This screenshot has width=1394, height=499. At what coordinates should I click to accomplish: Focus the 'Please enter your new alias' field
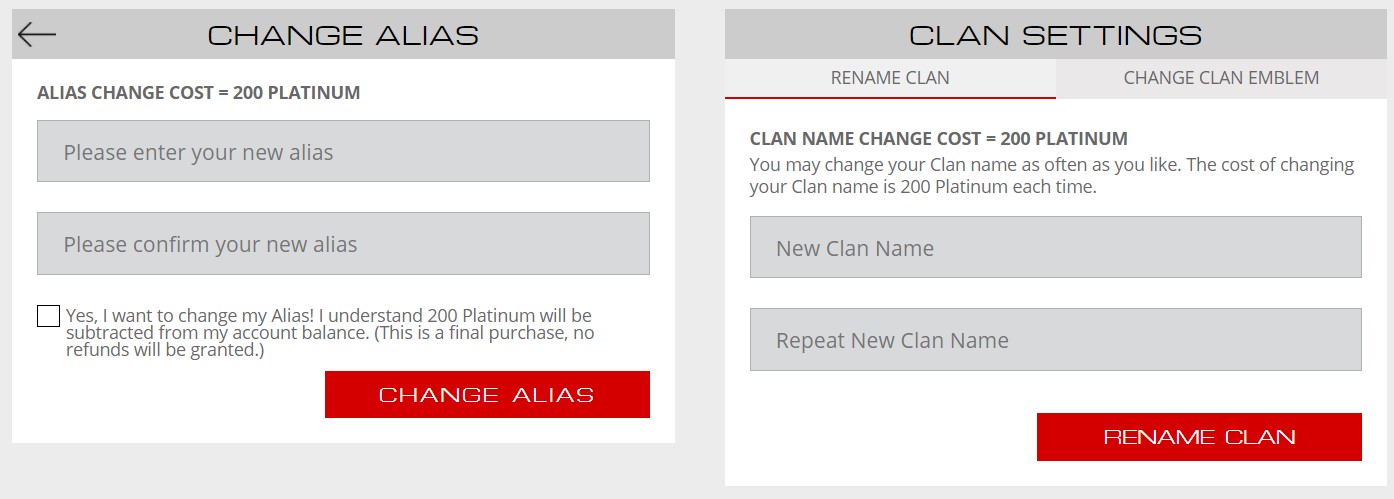[x=343, y=152]
